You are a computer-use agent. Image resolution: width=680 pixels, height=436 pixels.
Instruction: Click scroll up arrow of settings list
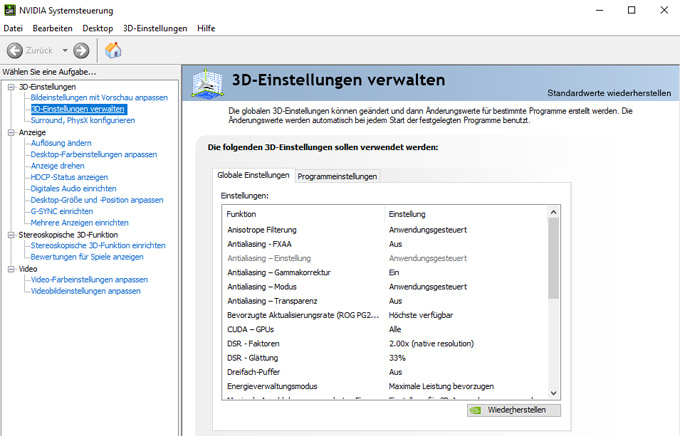coord(553,212)
